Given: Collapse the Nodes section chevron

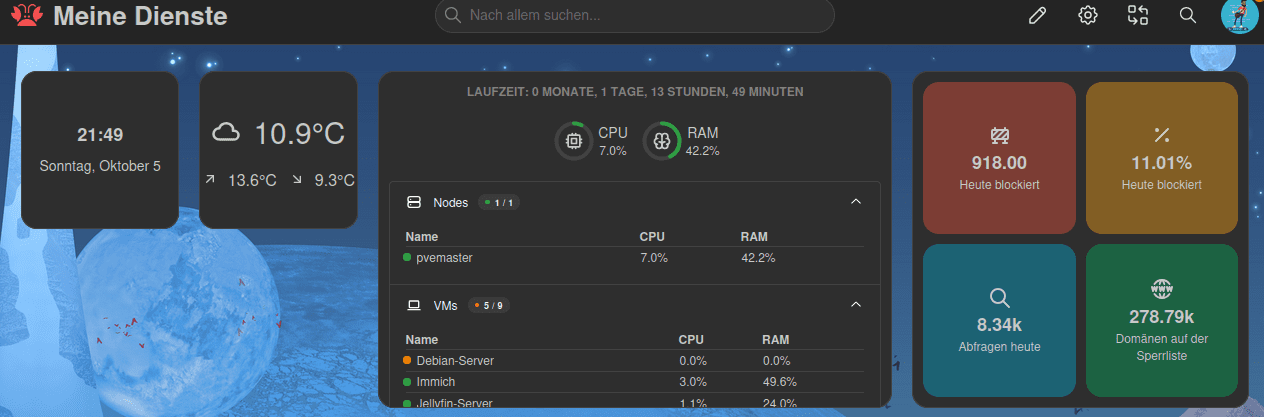Looking at the screenshot, I should (855, 202).
